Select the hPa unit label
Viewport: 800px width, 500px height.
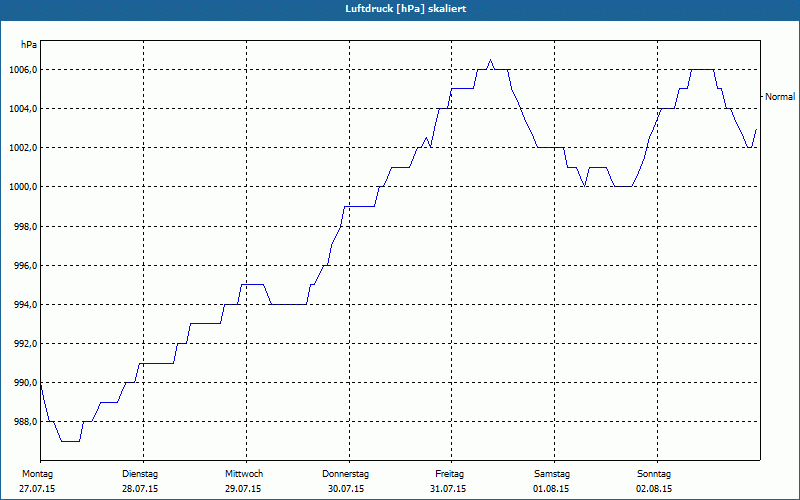29,45
